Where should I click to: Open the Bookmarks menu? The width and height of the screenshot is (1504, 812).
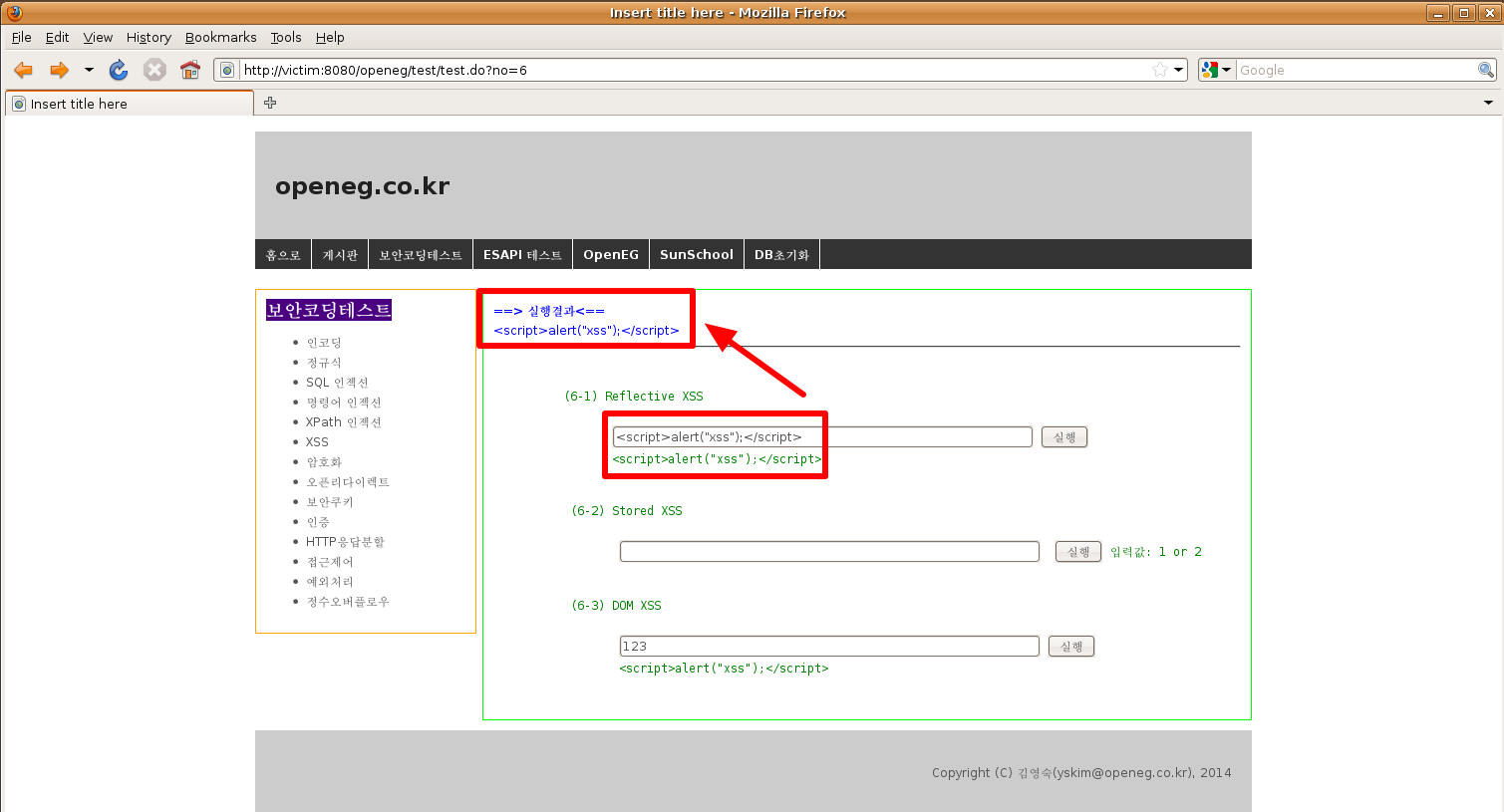[220, 37]
